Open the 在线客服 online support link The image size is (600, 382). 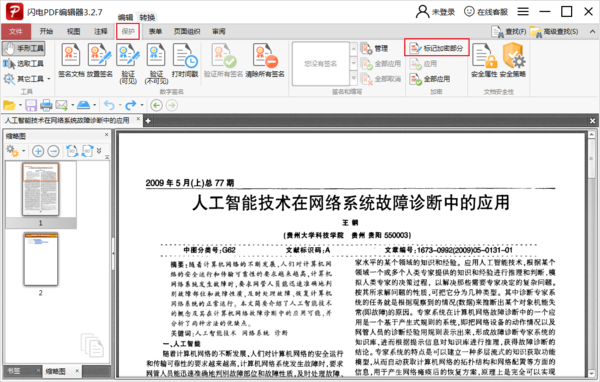486,12
